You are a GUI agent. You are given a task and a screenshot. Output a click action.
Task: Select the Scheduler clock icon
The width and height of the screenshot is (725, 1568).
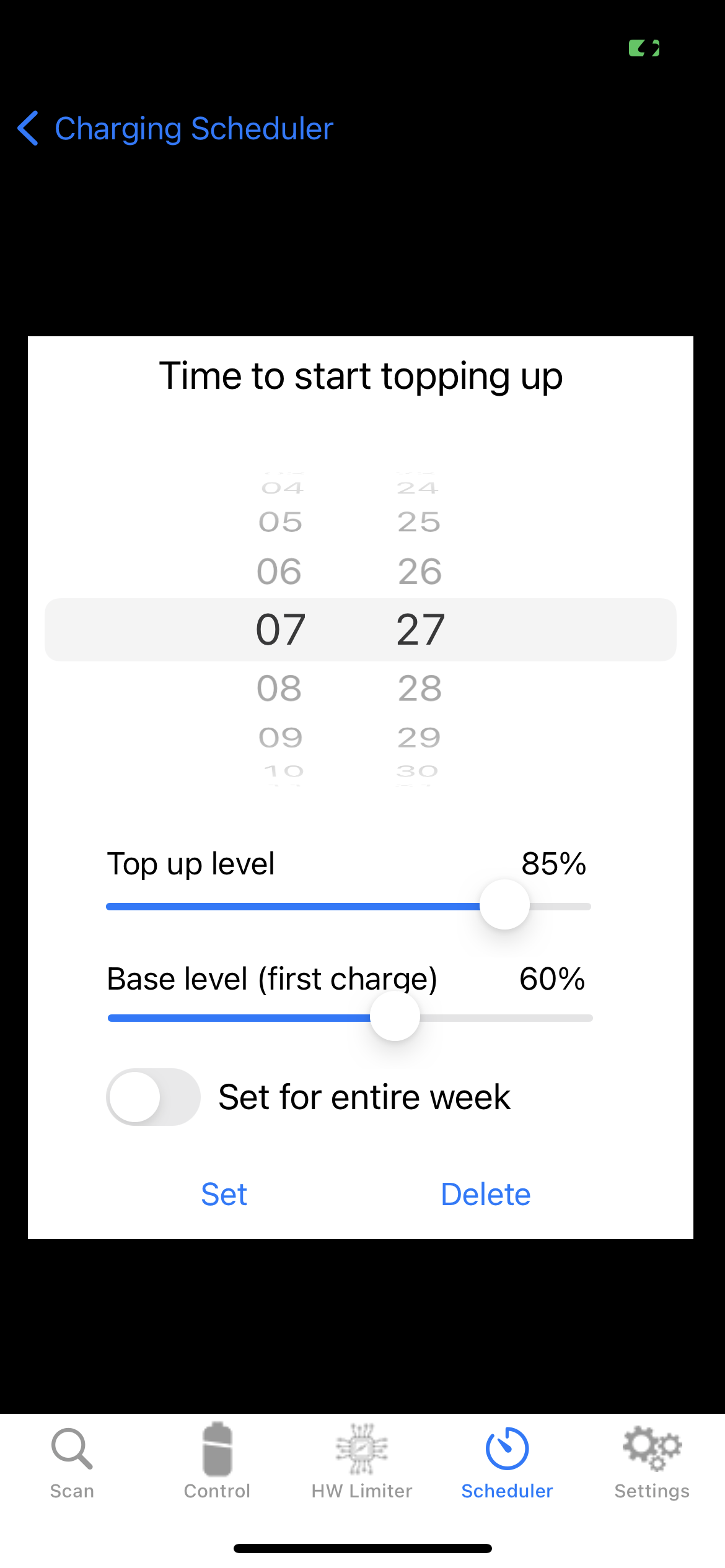pos(507,1448)
